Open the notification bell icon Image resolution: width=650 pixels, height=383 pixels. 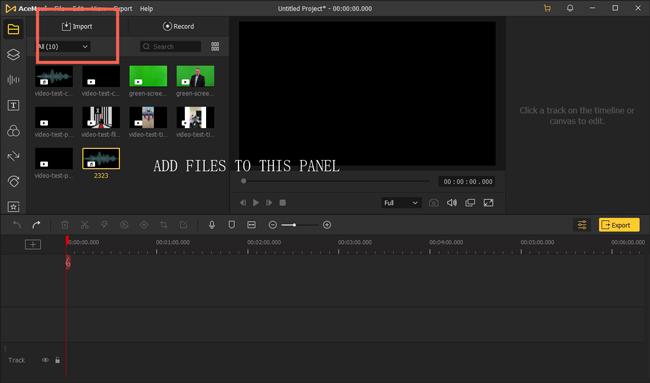570,8
